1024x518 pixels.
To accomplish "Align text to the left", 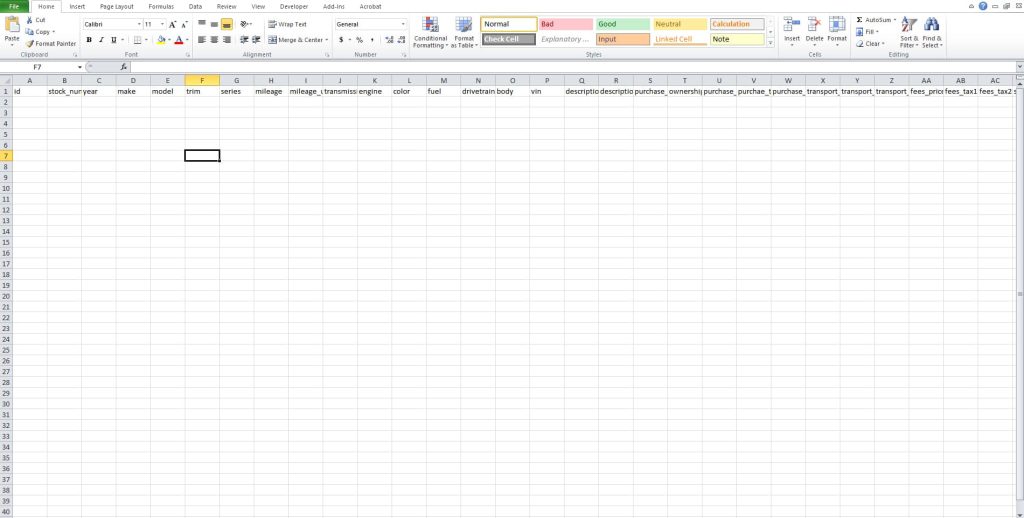I will 202,40.
